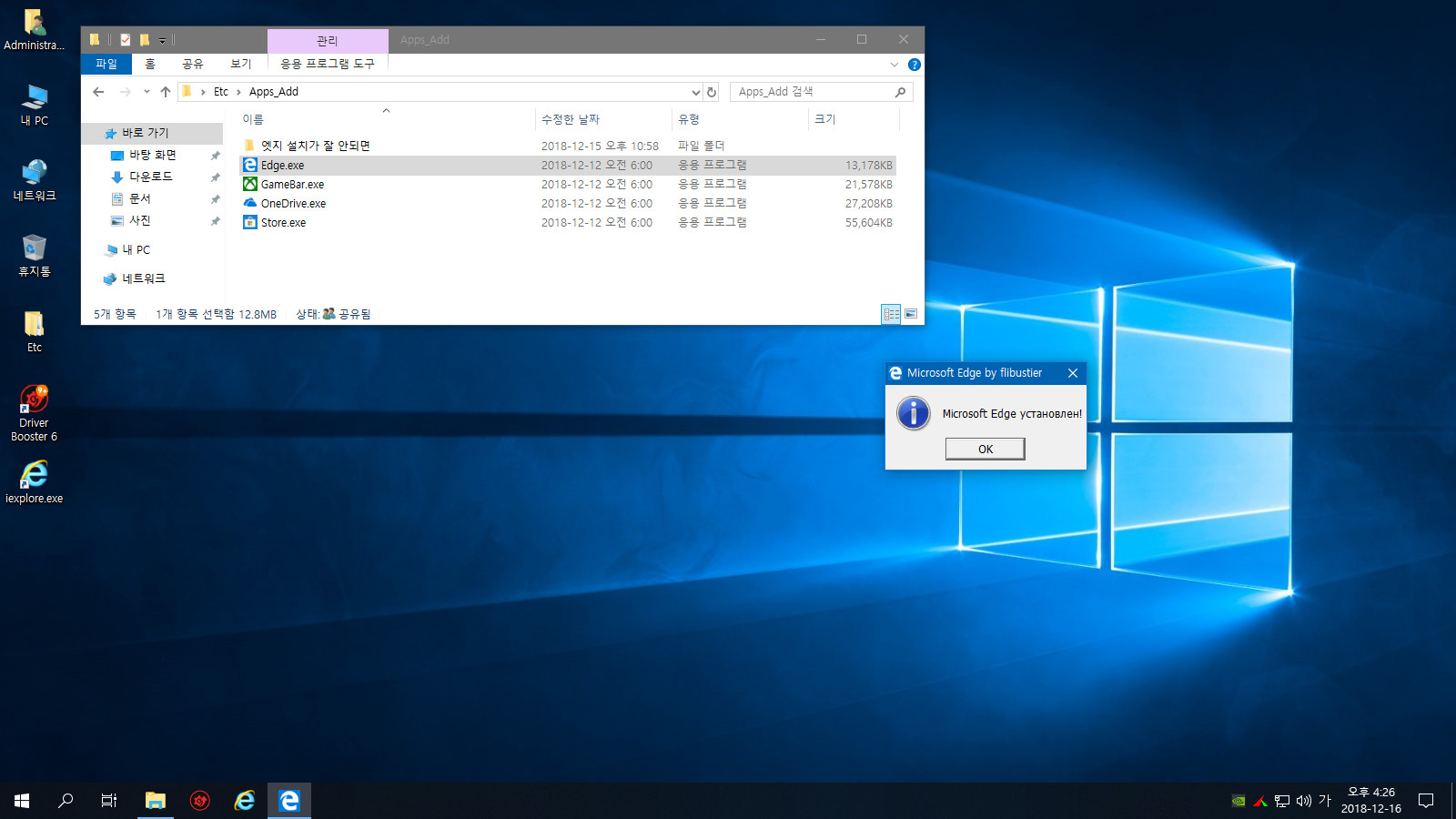The width and height of the screenshot is (1456, 819).
Task: Open the iexplore.exe desktop icon
Action: click(x=34, y=482)
